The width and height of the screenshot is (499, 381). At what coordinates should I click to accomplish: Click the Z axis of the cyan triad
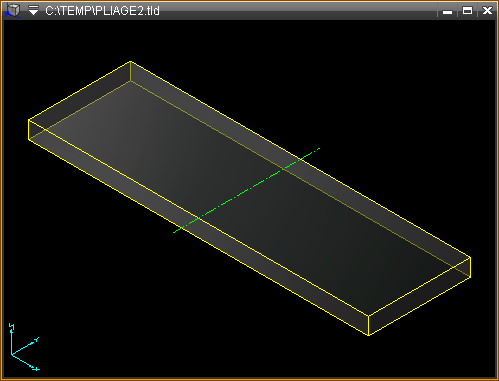tap(12, 338)
